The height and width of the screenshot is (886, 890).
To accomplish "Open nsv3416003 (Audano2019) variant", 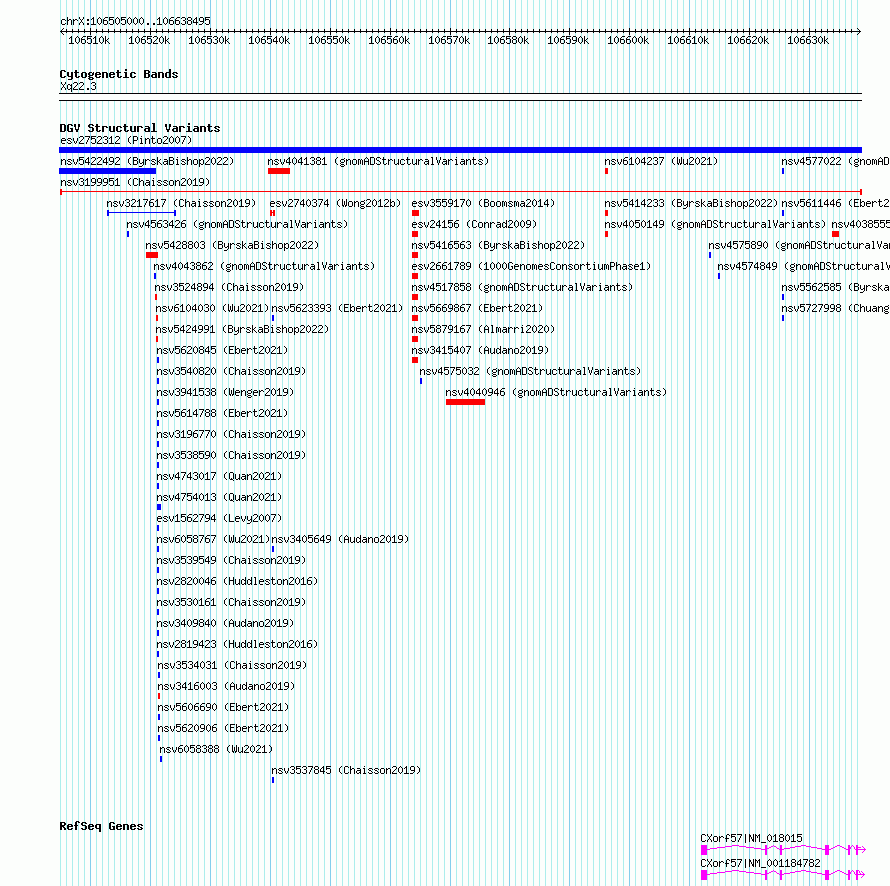I will click(226, 686).
